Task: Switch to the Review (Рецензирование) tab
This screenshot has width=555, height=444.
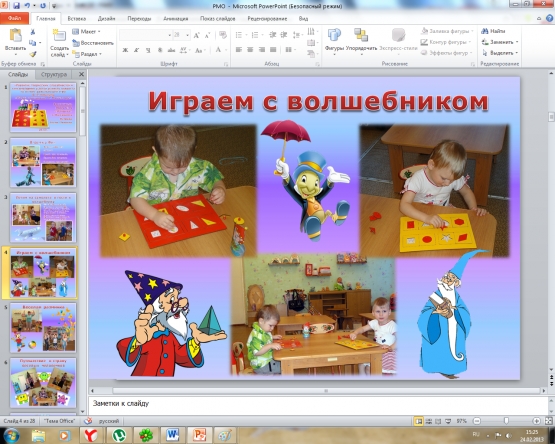Action: point(267,19)
